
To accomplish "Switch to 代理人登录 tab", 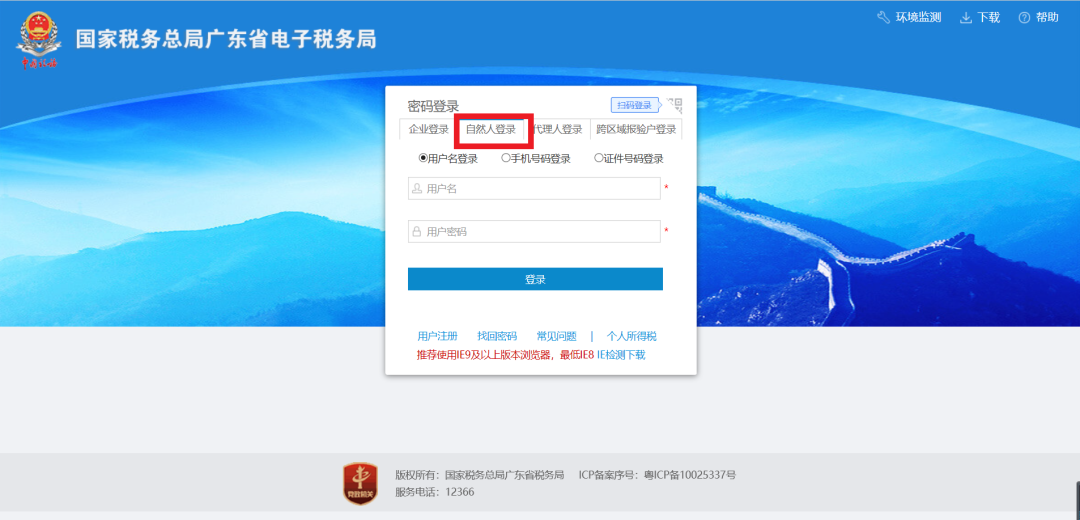I will point(557,129).
